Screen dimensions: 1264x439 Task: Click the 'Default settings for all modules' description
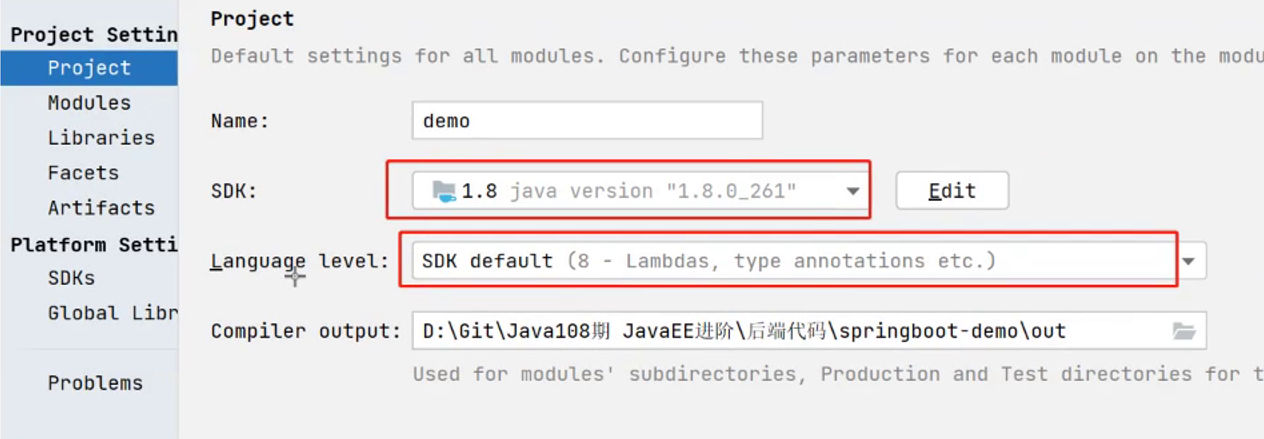[x=737, y=56]
